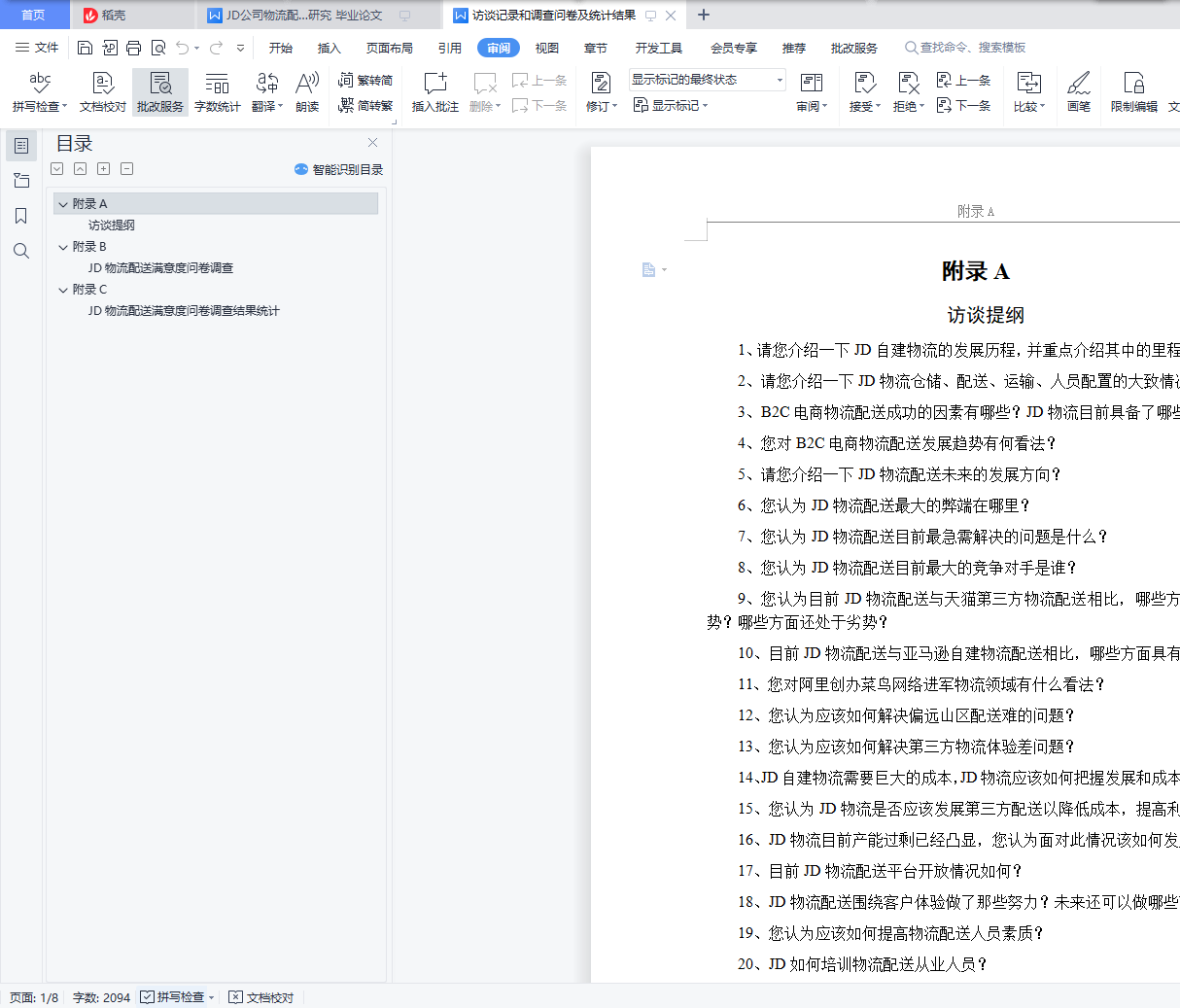Screen dimensions: 1180x1008
Task: Open 显示标记 show markup options
Action: pos(671,106)
